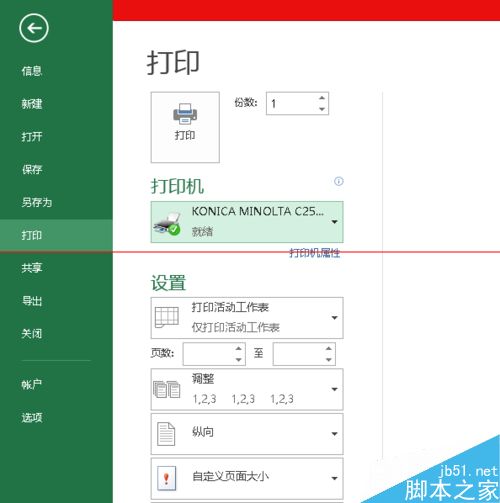Click the active sheets grid icon
The height and width of the screenshot is (503, 500).
pyautogui.click(x=167, y=317)
